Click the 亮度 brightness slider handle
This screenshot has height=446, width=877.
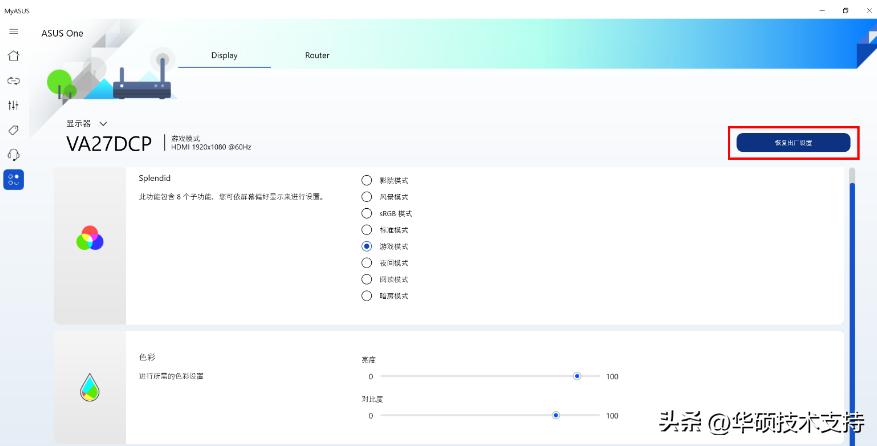click(577, 376)
